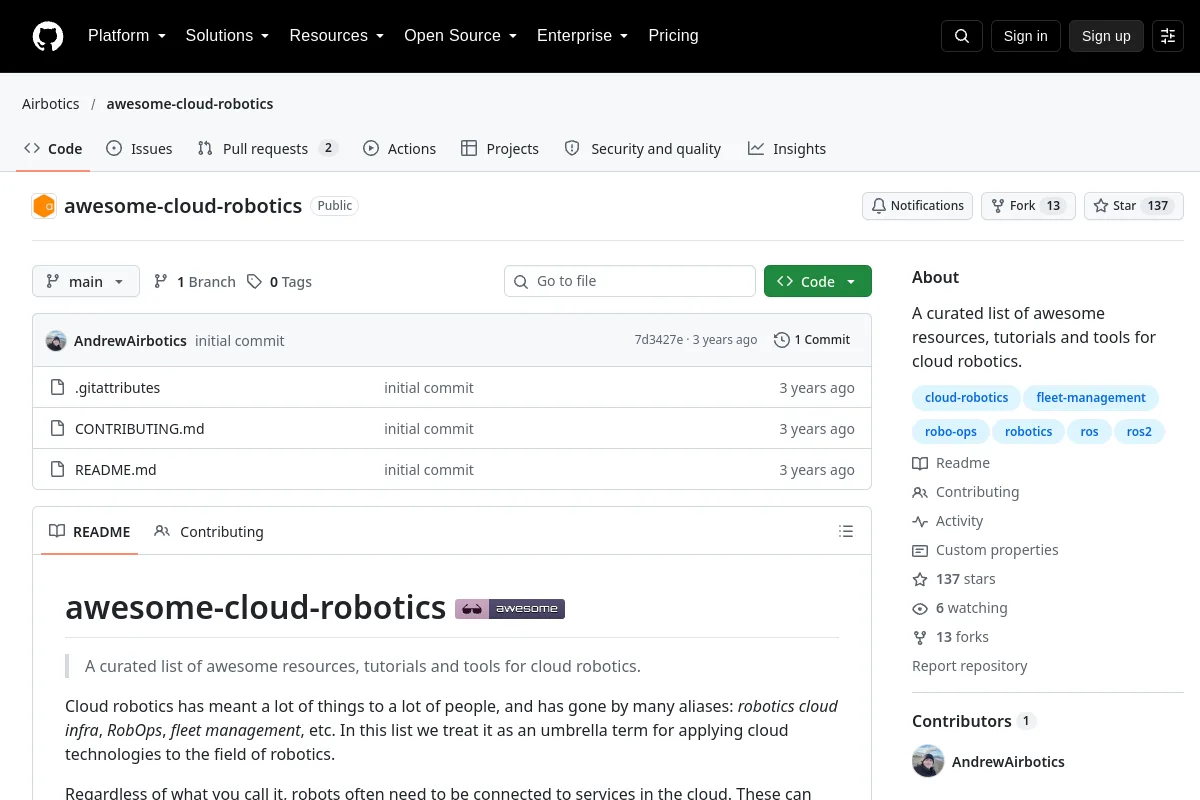View 137 stars stargazers link
Viewport: 1200px width, 800px height.
954,579
